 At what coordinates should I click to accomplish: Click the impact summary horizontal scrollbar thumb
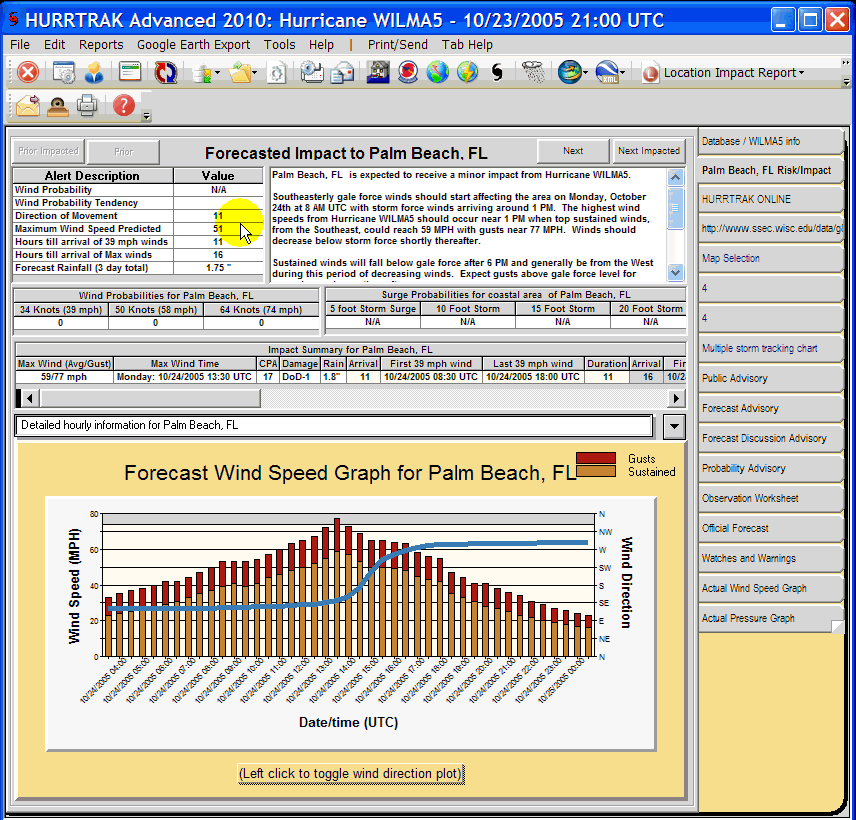pyautogui.click(x=150, y=399)
